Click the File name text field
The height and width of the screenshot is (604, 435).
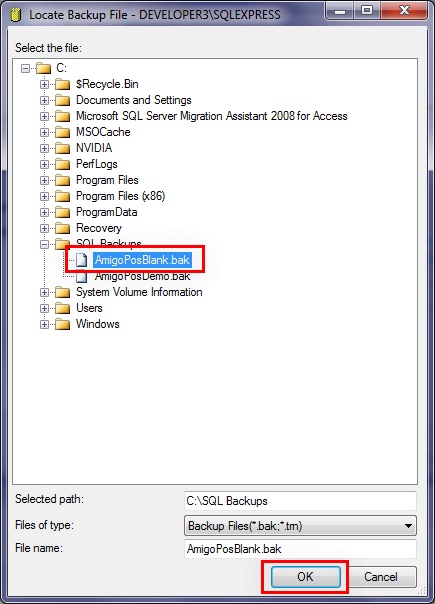[300, 549]
